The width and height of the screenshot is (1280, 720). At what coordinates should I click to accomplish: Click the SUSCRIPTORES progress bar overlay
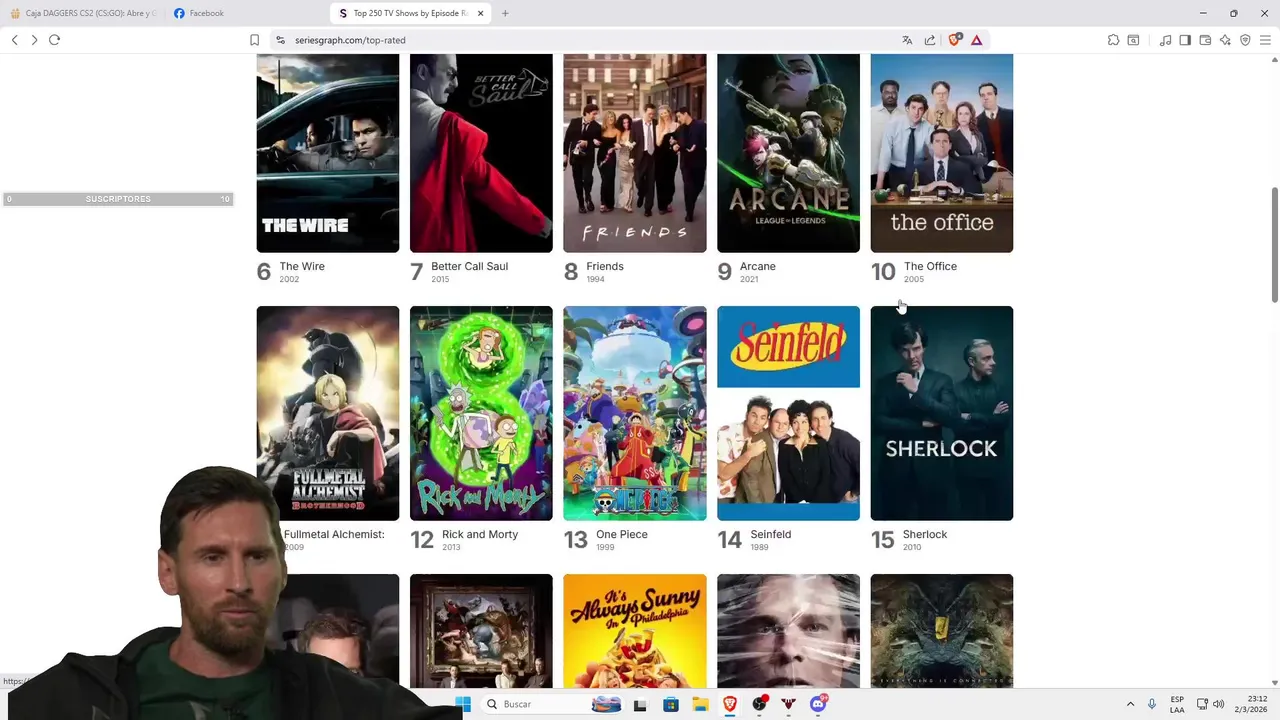click(x=118, y=199)
